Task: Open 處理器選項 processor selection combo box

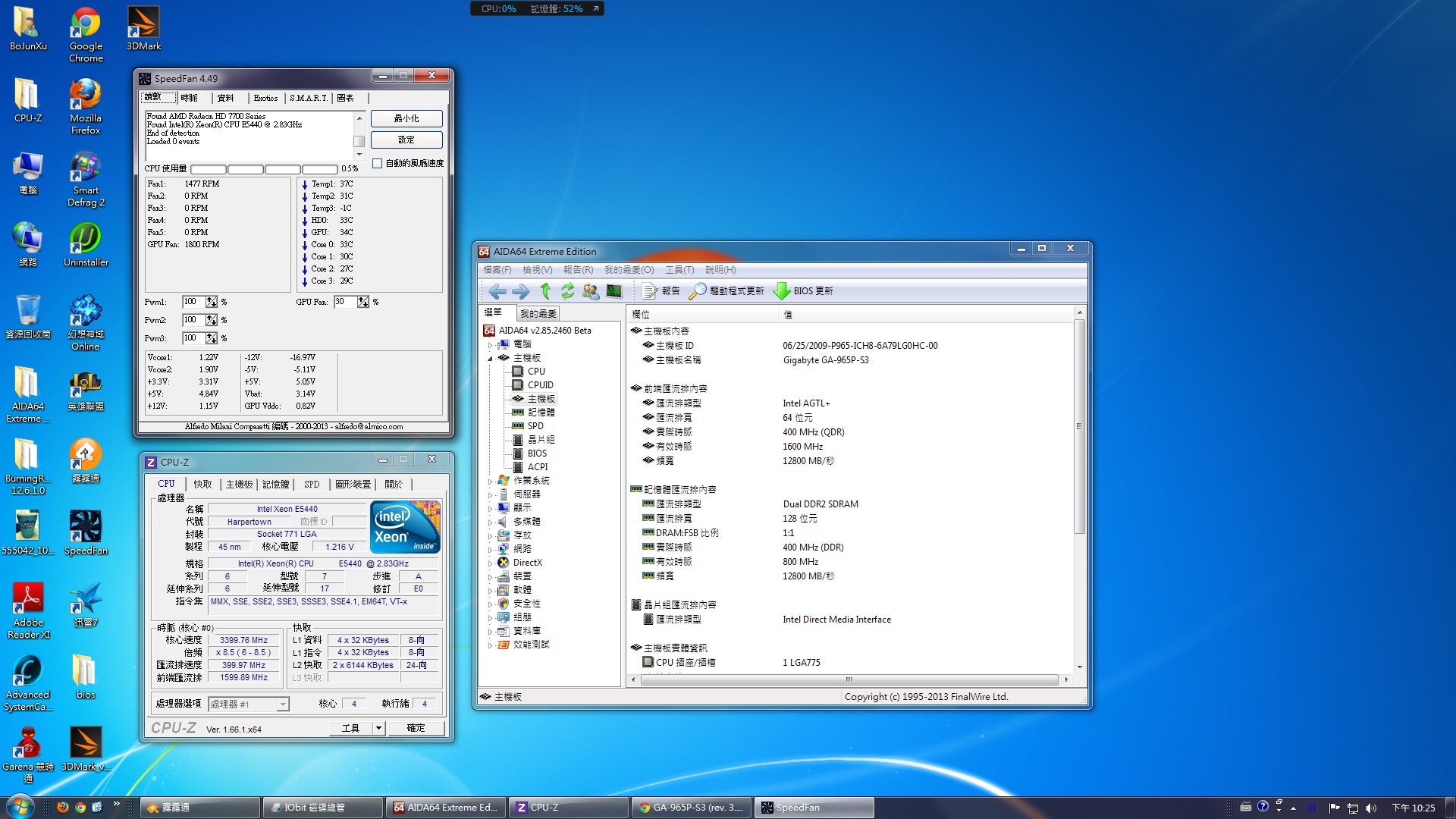Action: (x=249, y=704)
